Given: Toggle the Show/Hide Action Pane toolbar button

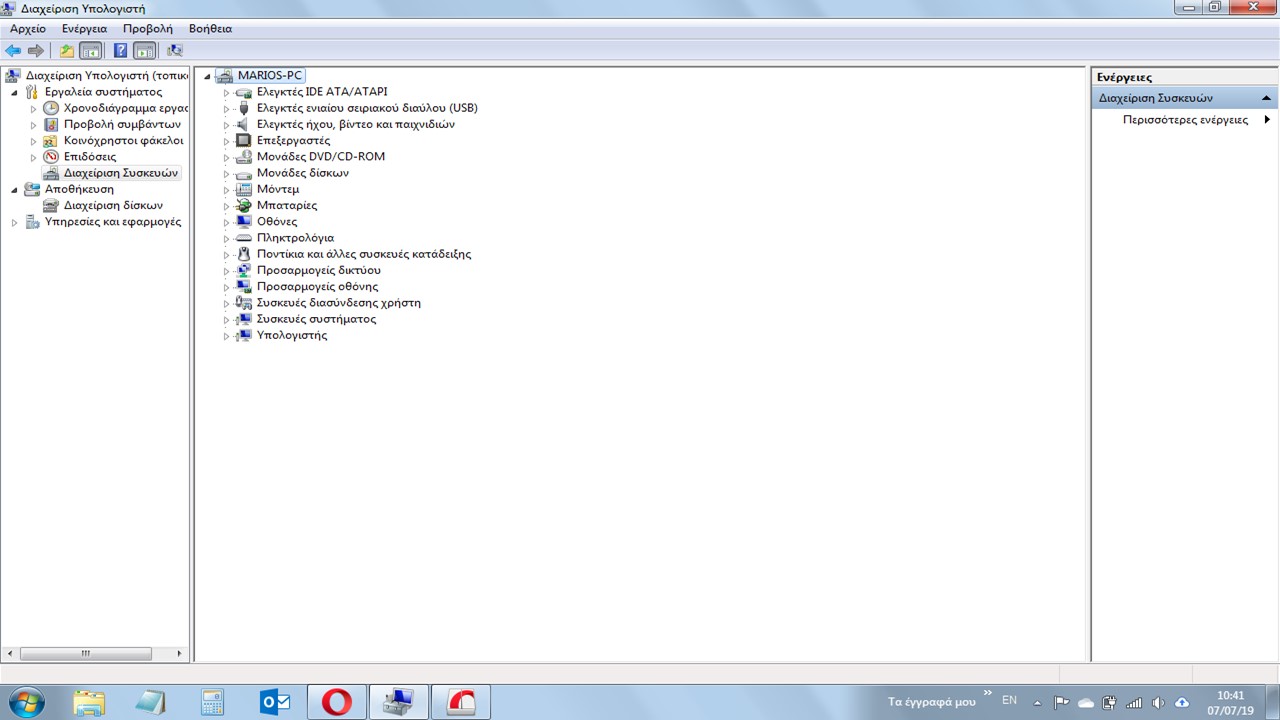Looking at the screenshot, I should 144,51.
